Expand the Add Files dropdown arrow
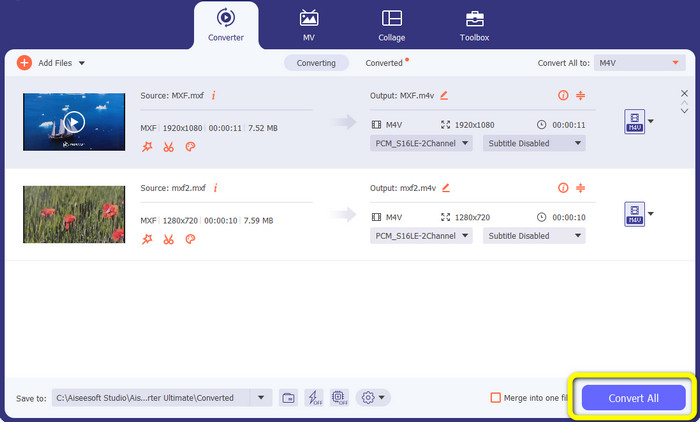 (x=82, y=63)
